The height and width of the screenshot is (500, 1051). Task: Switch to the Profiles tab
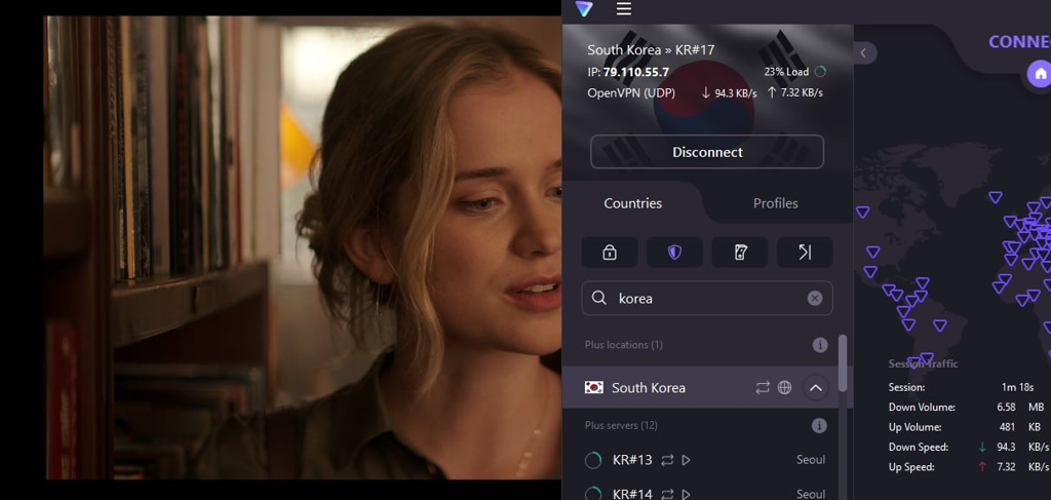(775, 203)
